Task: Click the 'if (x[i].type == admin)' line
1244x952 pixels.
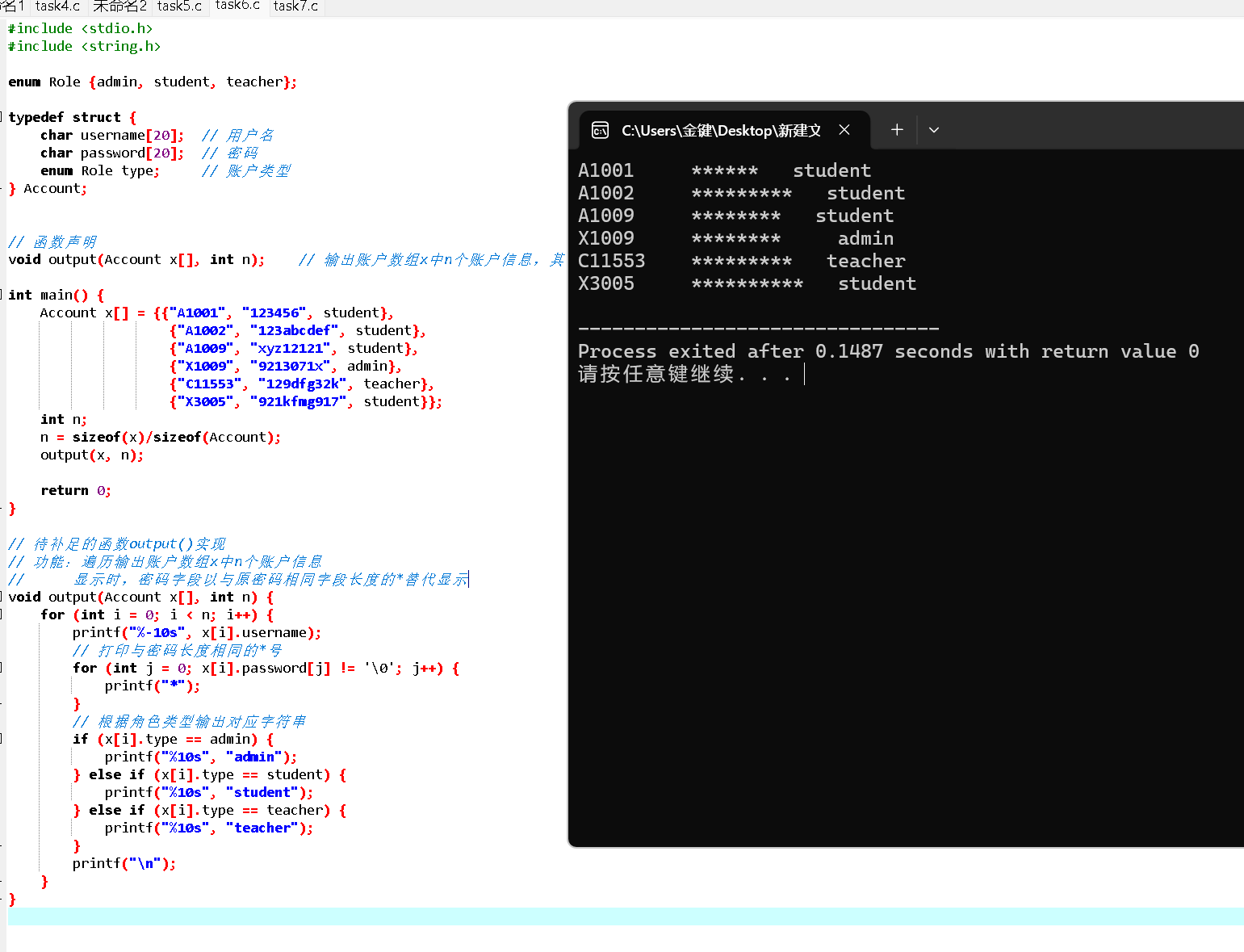Action: click(x=174, y=739)
